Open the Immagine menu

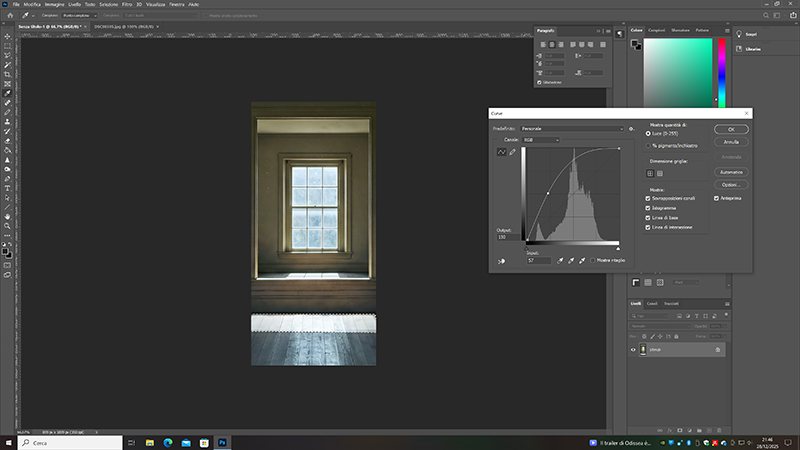pyautogui.click(x=54, y=4)
